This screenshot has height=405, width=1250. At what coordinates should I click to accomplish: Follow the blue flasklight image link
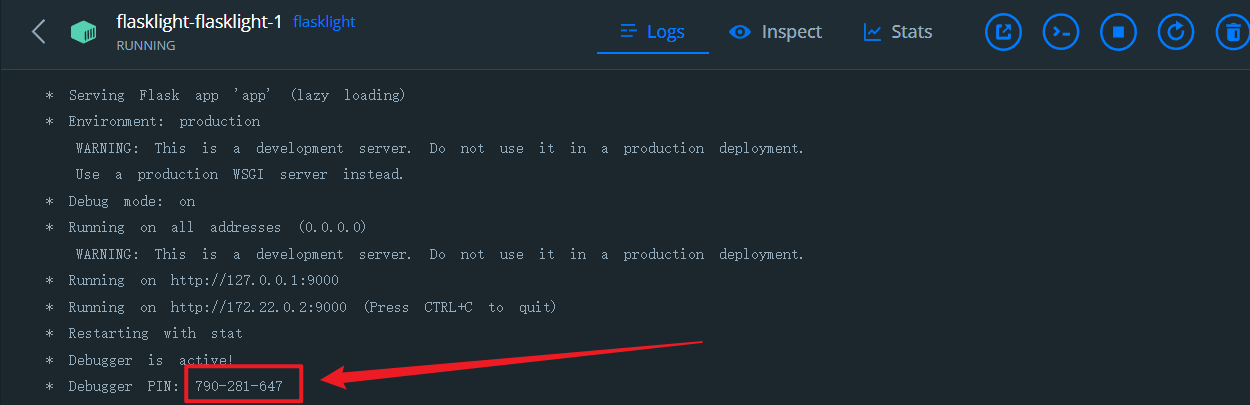point(324,22)
